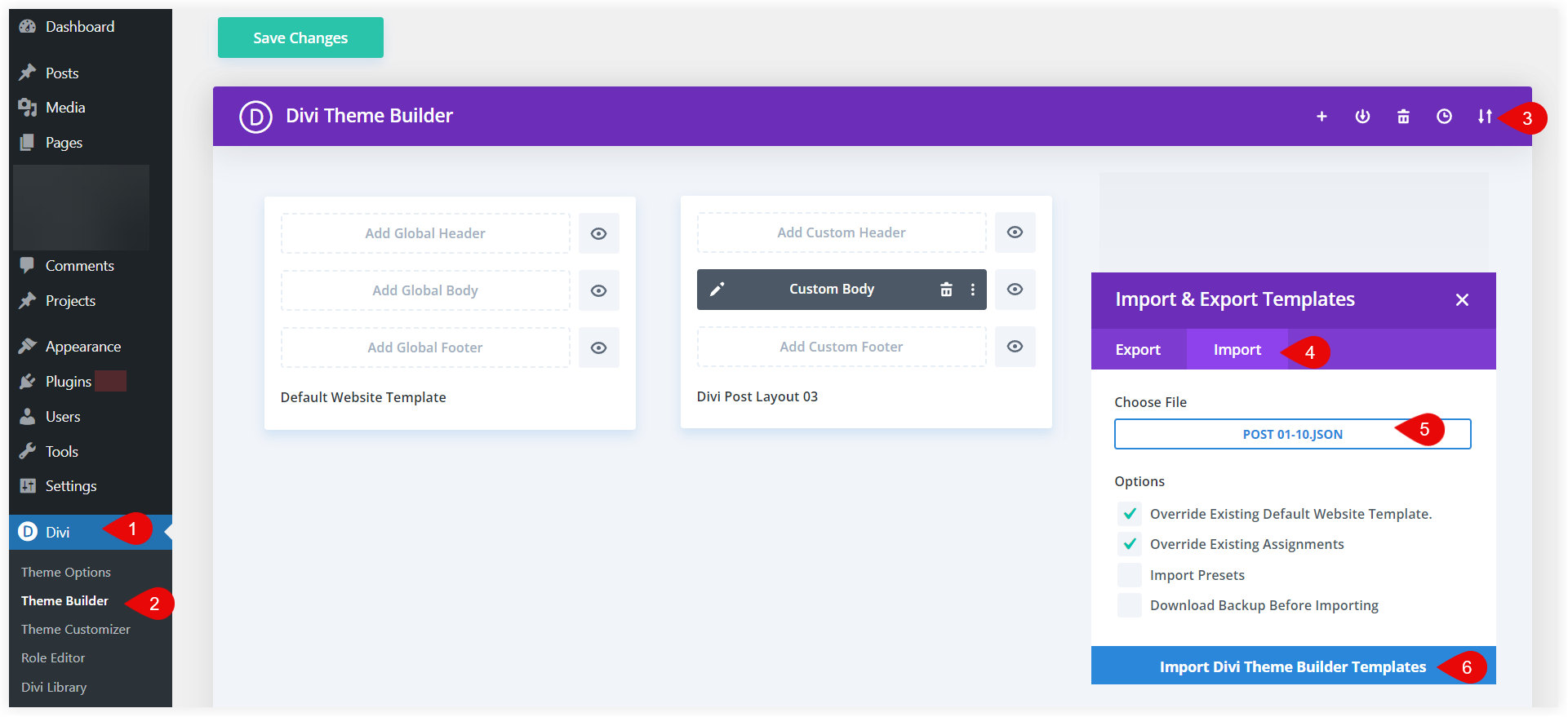Open Custom Body three-dot options menu

pyautogui.click(x=972, y=290)
